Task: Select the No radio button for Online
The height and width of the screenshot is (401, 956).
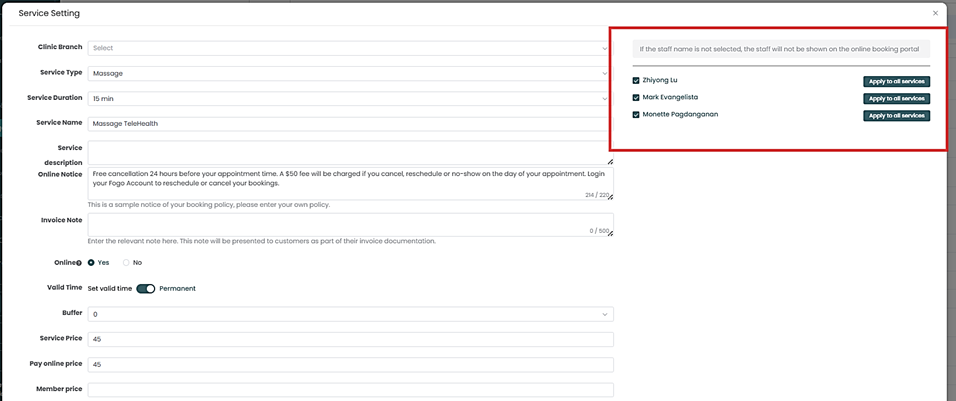Action: click(126, 262)
